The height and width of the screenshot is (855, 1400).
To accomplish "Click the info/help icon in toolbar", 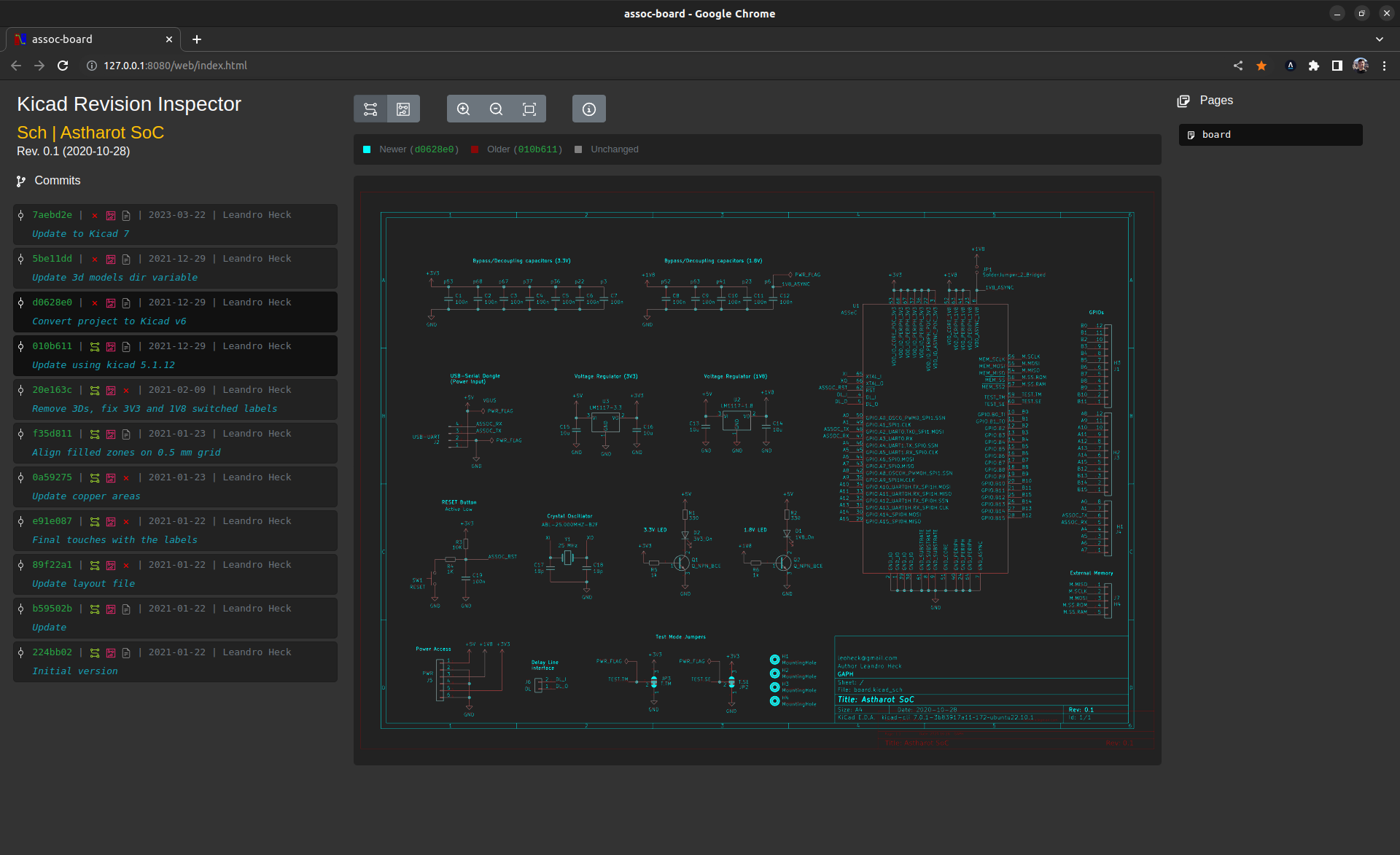I will pos(589,109).
